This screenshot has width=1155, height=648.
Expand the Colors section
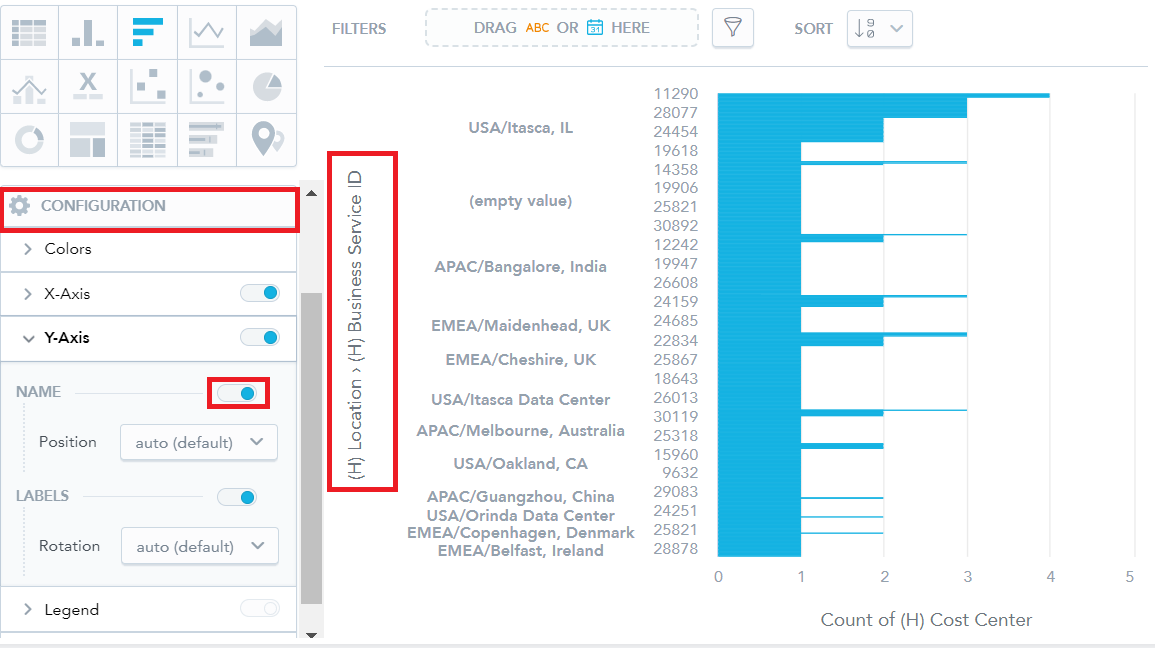[68, 249]
